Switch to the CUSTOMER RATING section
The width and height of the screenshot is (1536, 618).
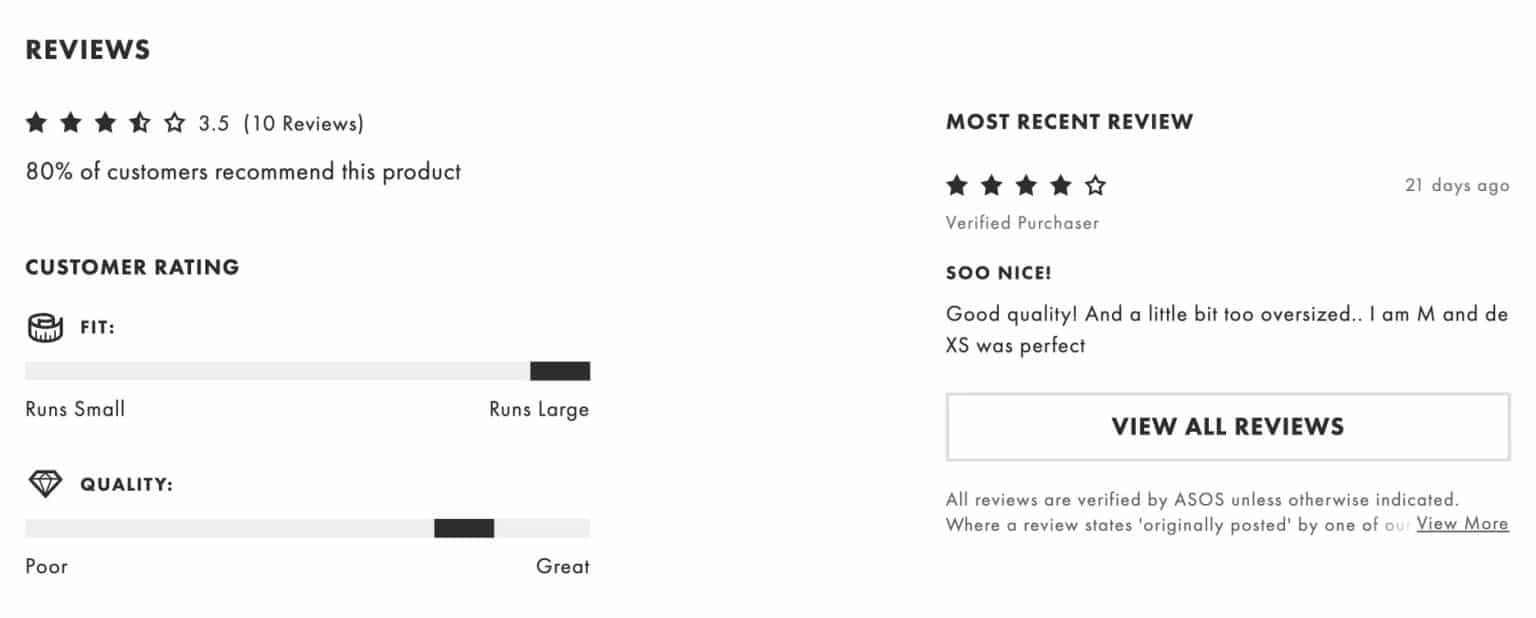pyautogui.click(x=133, y=267)
